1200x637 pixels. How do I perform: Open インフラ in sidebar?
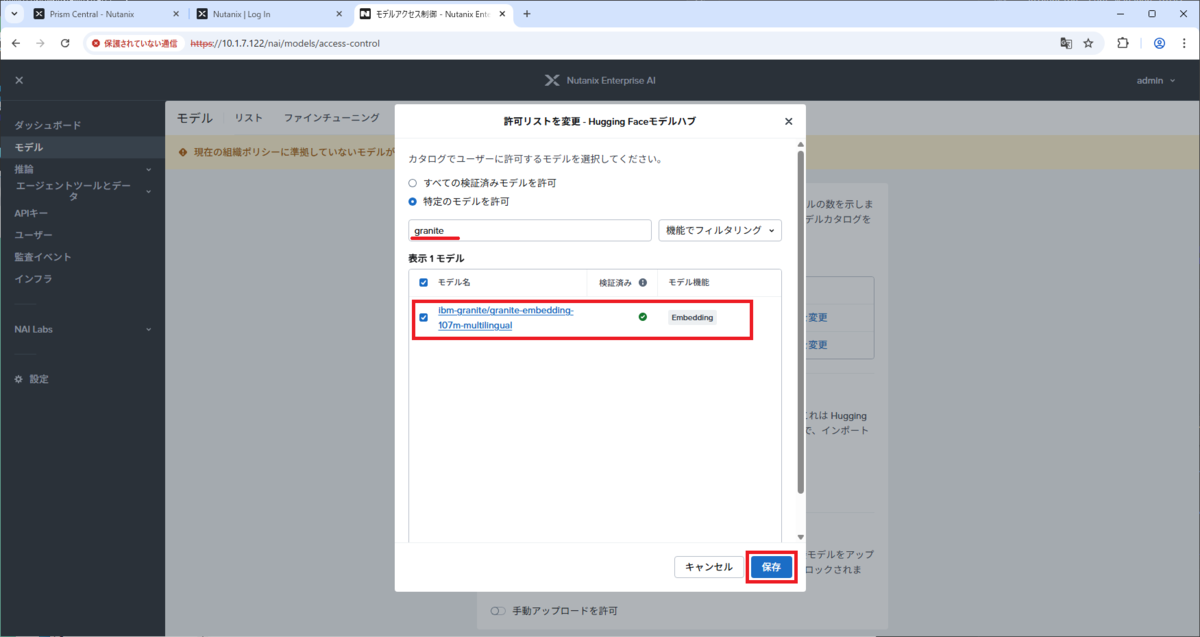pyautogui.click(x=34, y=279)
